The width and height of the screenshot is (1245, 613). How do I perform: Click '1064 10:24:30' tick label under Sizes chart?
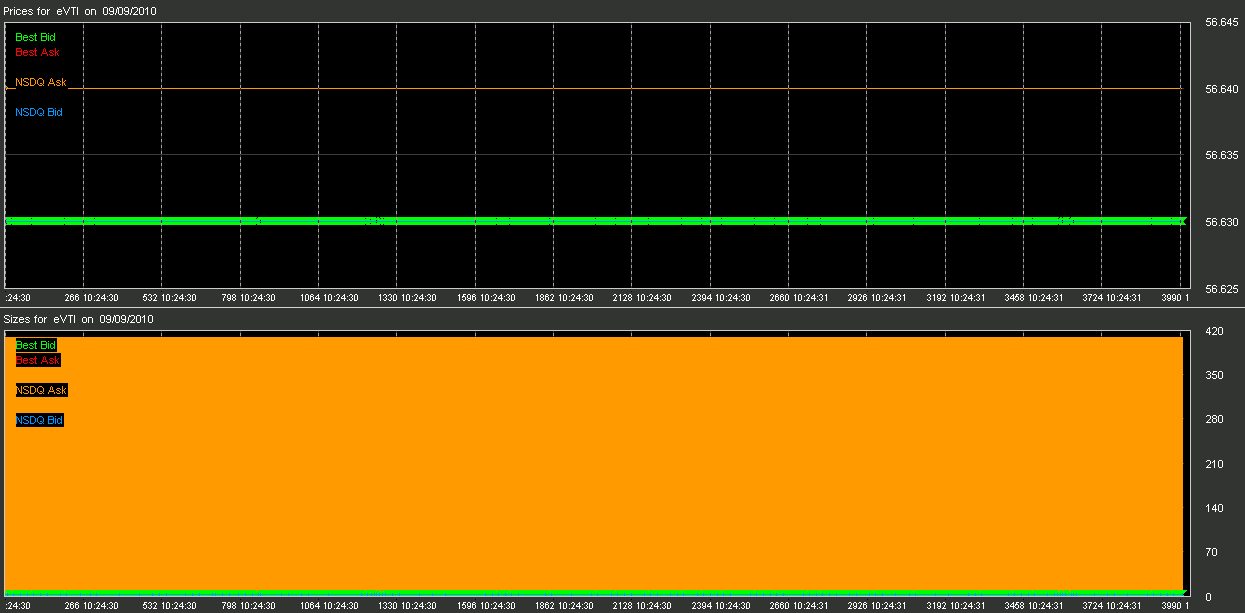327,605
